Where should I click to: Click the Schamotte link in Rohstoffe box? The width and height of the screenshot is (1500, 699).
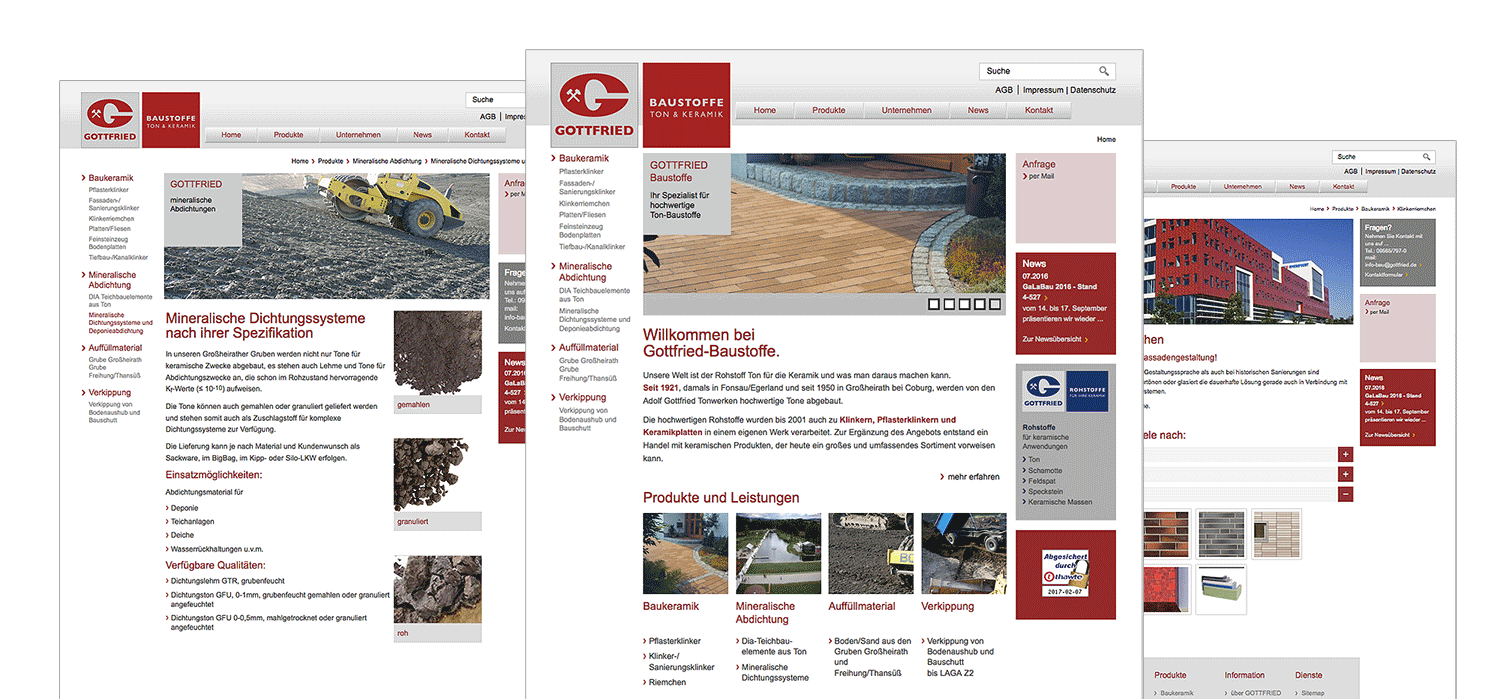tap(1045, 470)
